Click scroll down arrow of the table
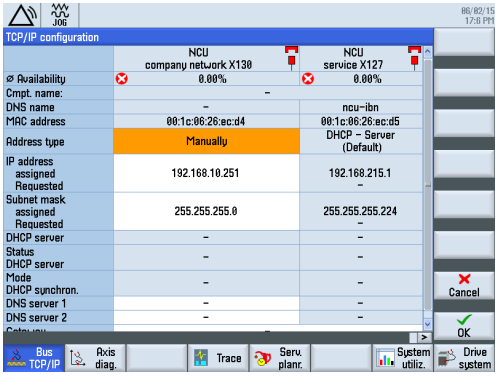This screenshot has height=376, width=497. pyautogui.click(x=428, y=324)
